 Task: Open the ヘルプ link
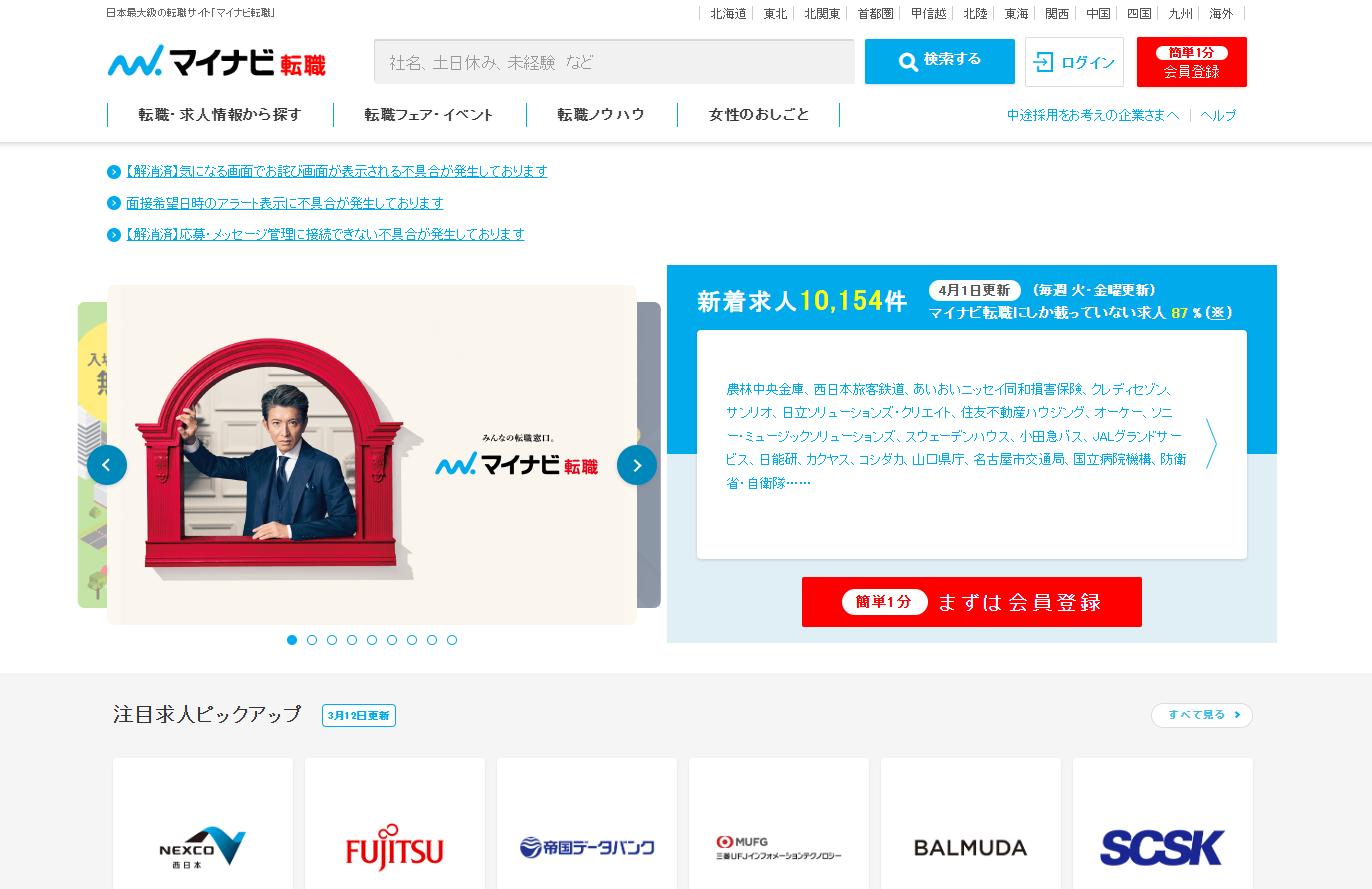pos(1218,115)
